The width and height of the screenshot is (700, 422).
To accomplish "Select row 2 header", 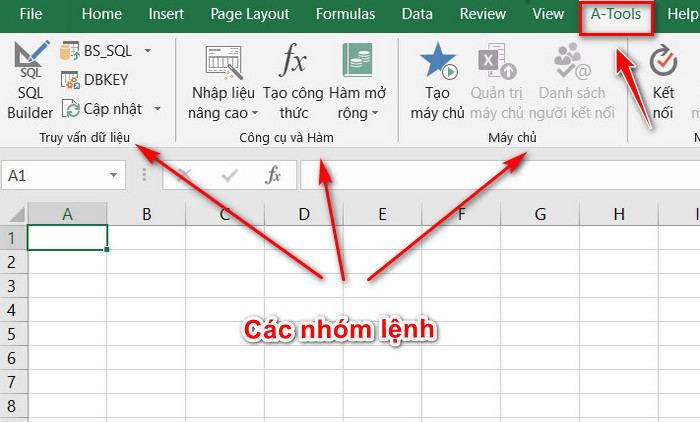I will pos(13,262).
